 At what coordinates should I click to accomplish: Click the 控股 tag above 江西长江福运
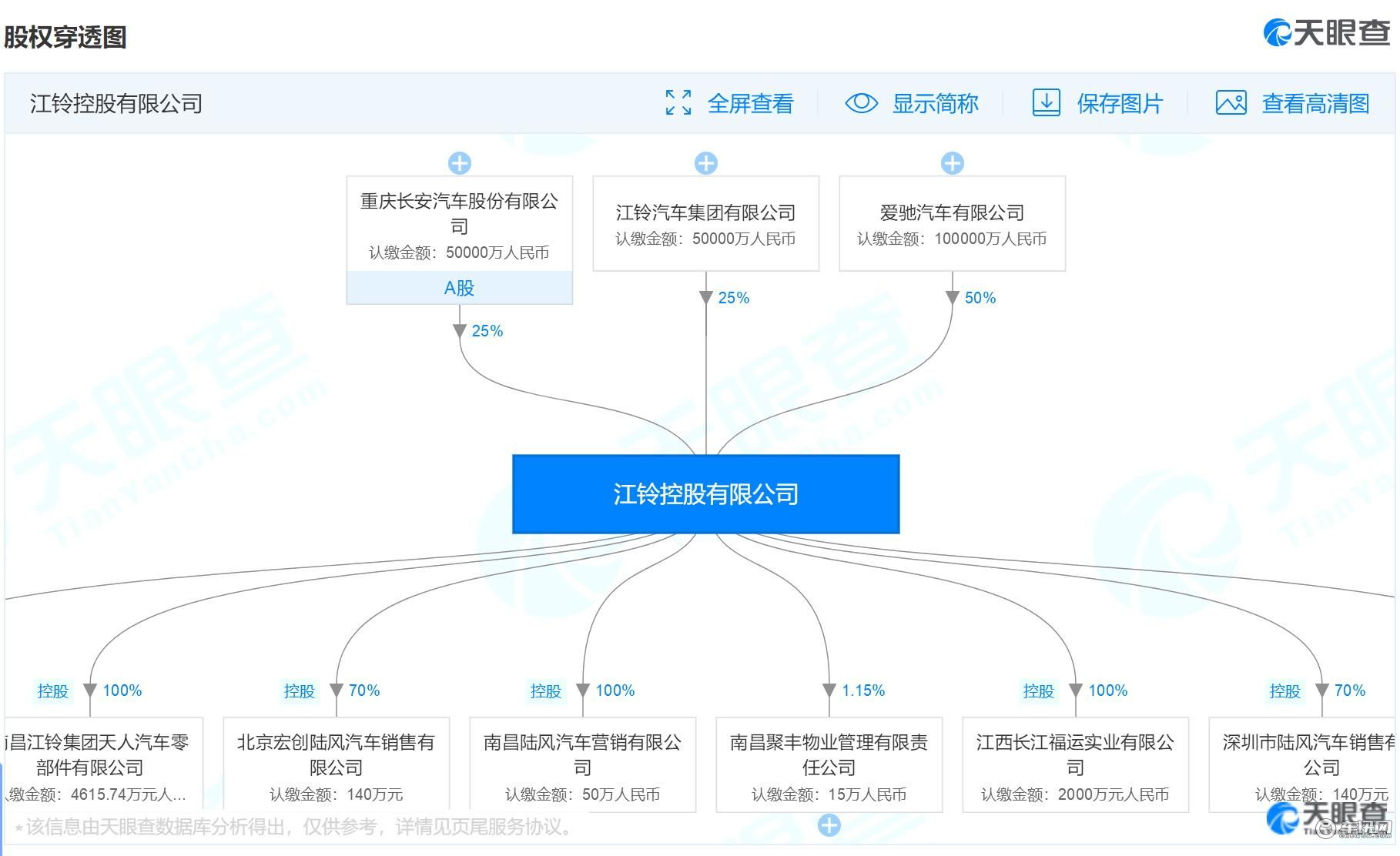(1039, 691)
